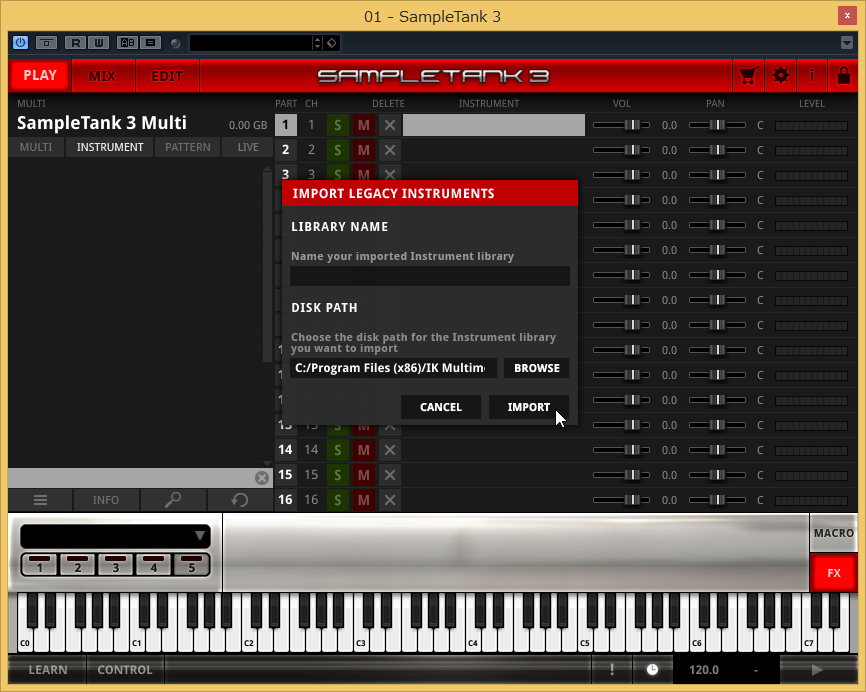The width and height of the screenshot is (866, 692).
Task: Select macro slot 5
Action: tap(192, 564)
